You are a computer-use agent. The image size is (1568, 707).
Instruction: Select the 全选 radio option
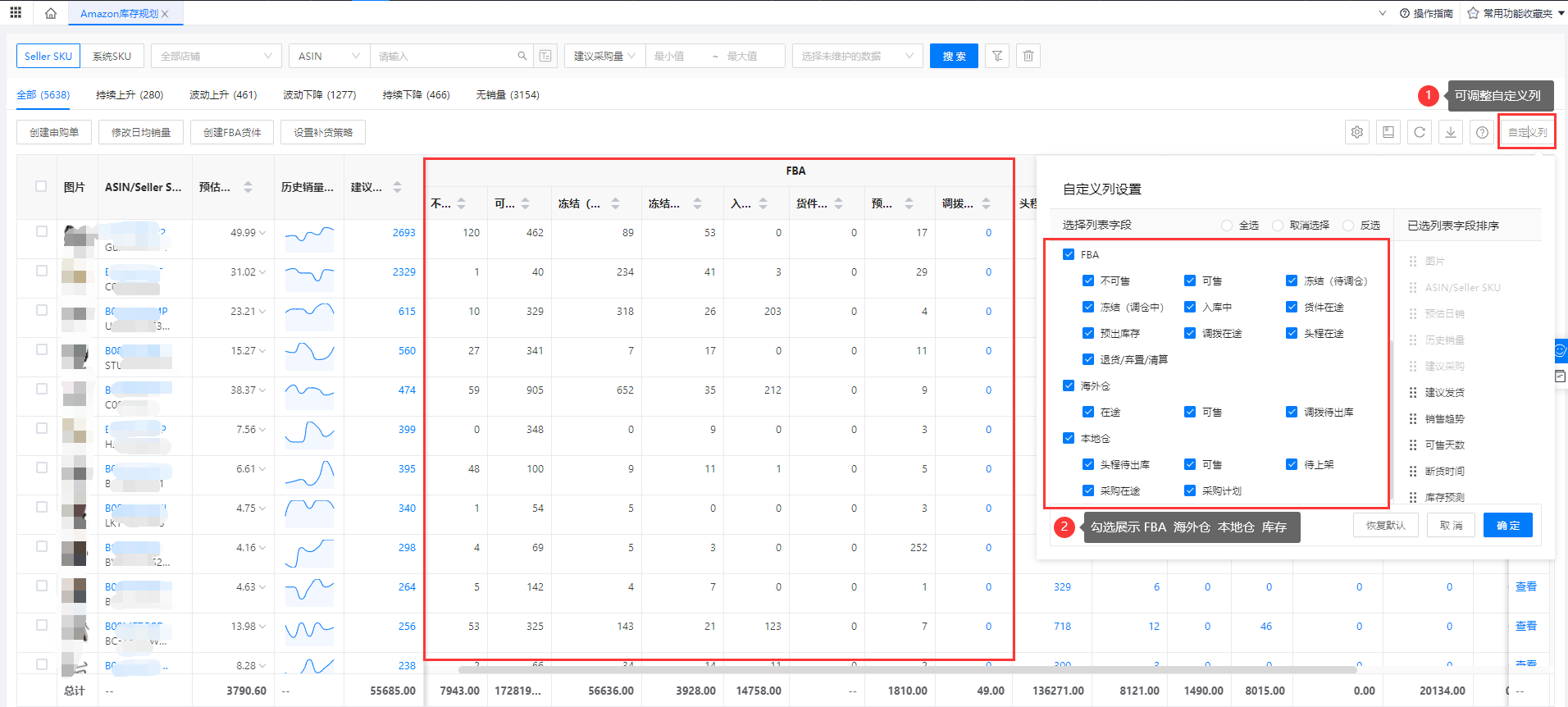pos(1227,226)
